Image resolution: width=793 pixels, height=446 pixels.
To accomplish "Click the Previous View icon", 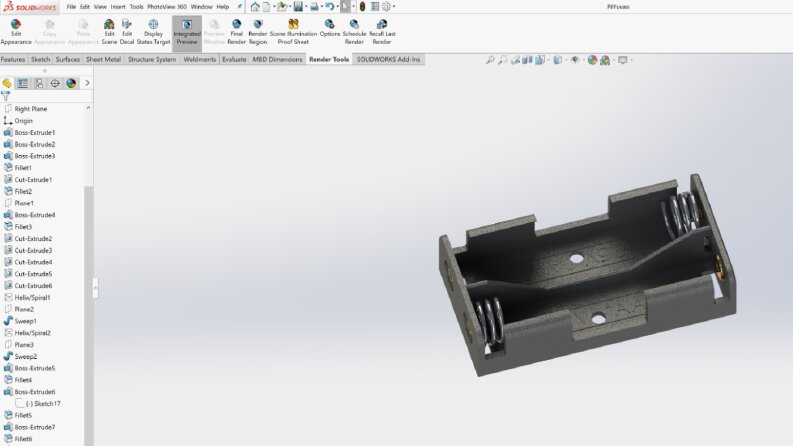I will click(x=515, y=60).
